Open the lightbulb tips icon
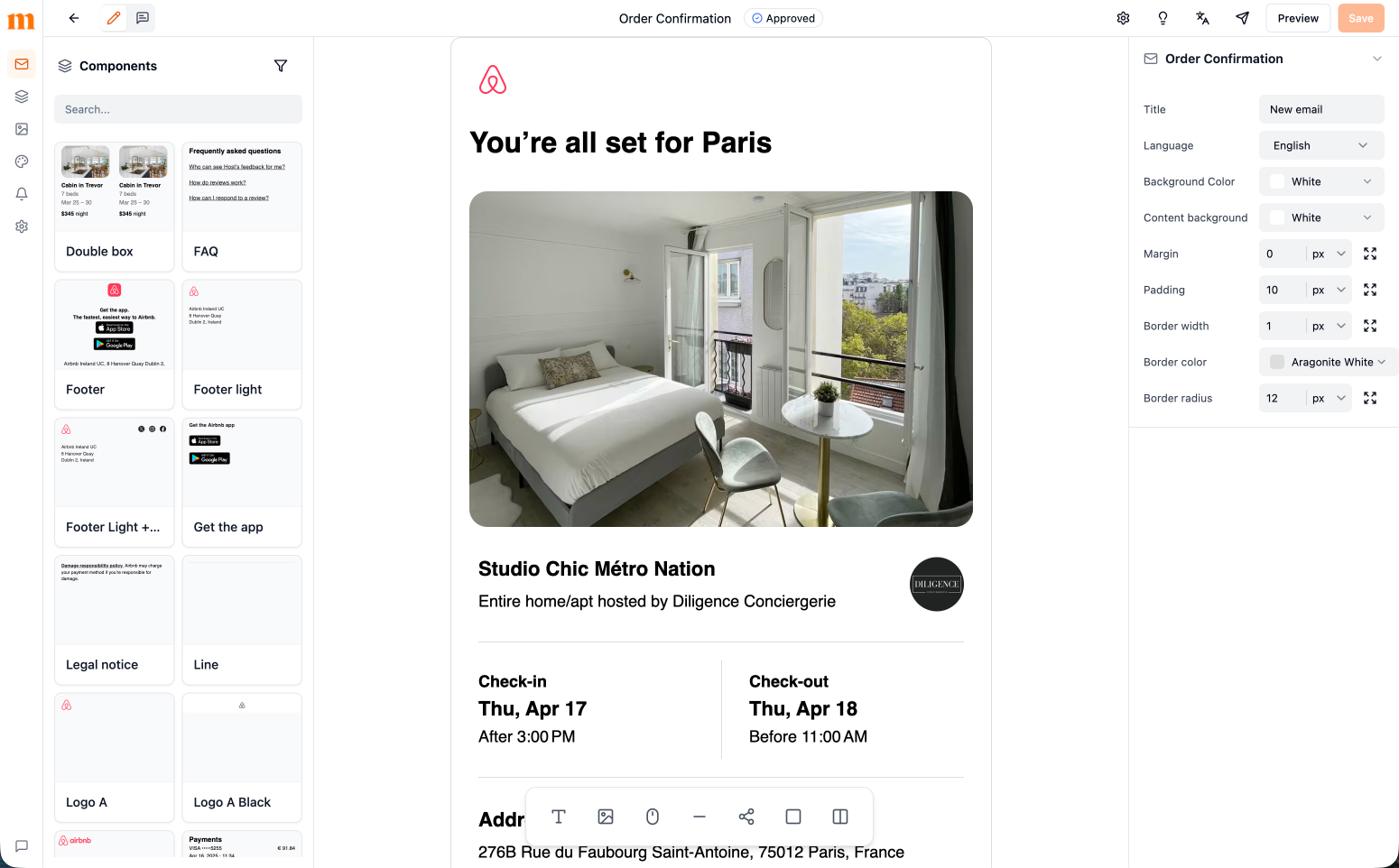This screenshot has height=868, width=1399. click(x=1163, y=18)
